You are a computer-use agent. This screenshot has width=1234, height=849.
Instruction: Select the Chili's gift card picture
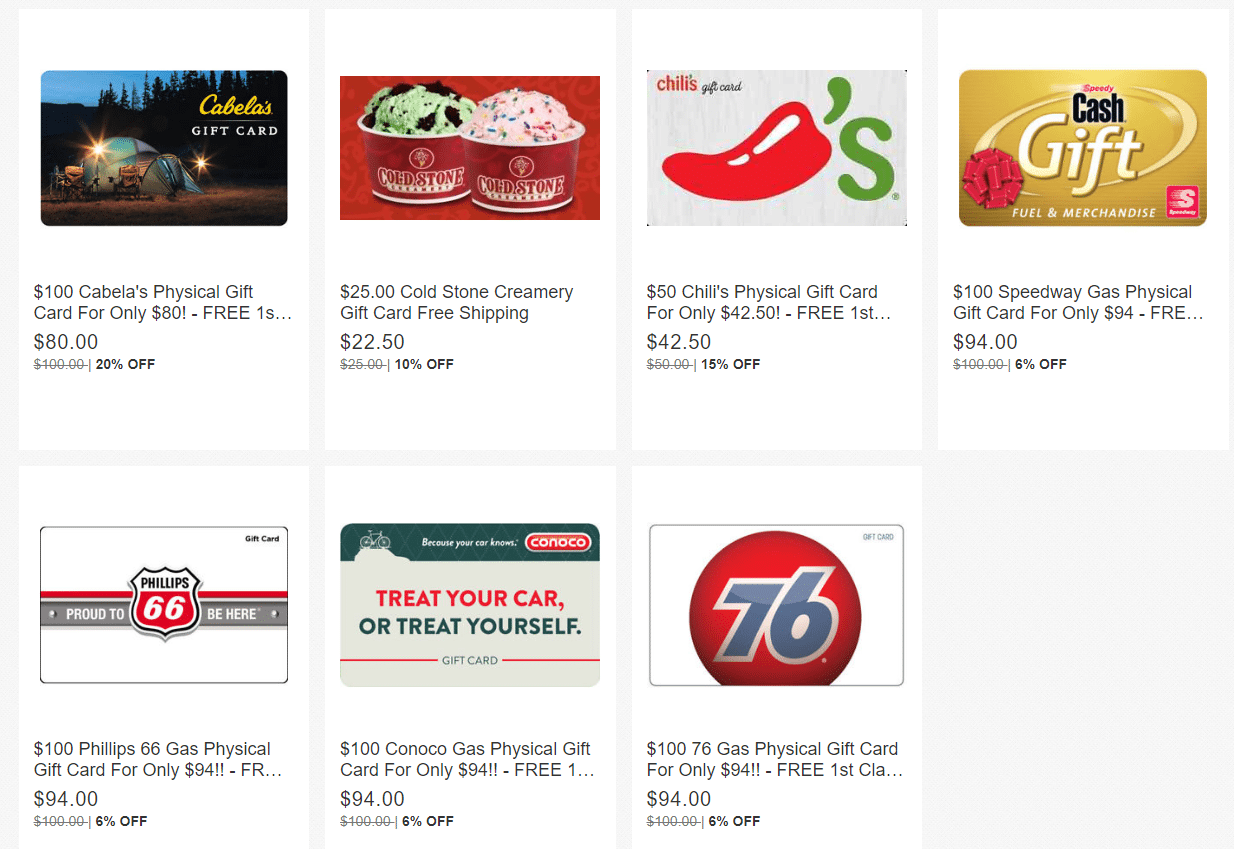tap(777, 148)
